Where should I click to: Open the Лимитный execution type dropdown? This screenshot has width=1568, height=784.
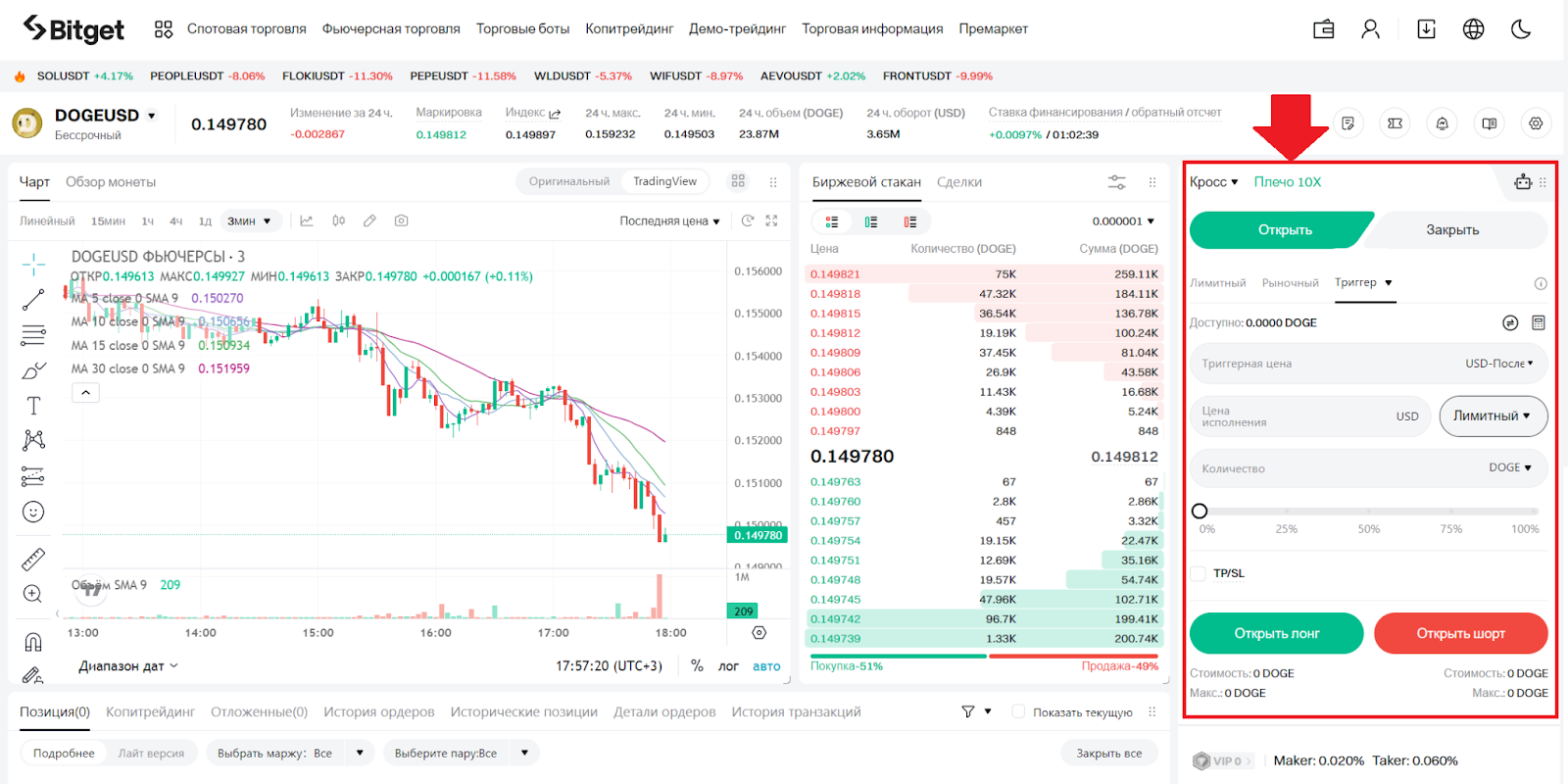coord(1494,416)
